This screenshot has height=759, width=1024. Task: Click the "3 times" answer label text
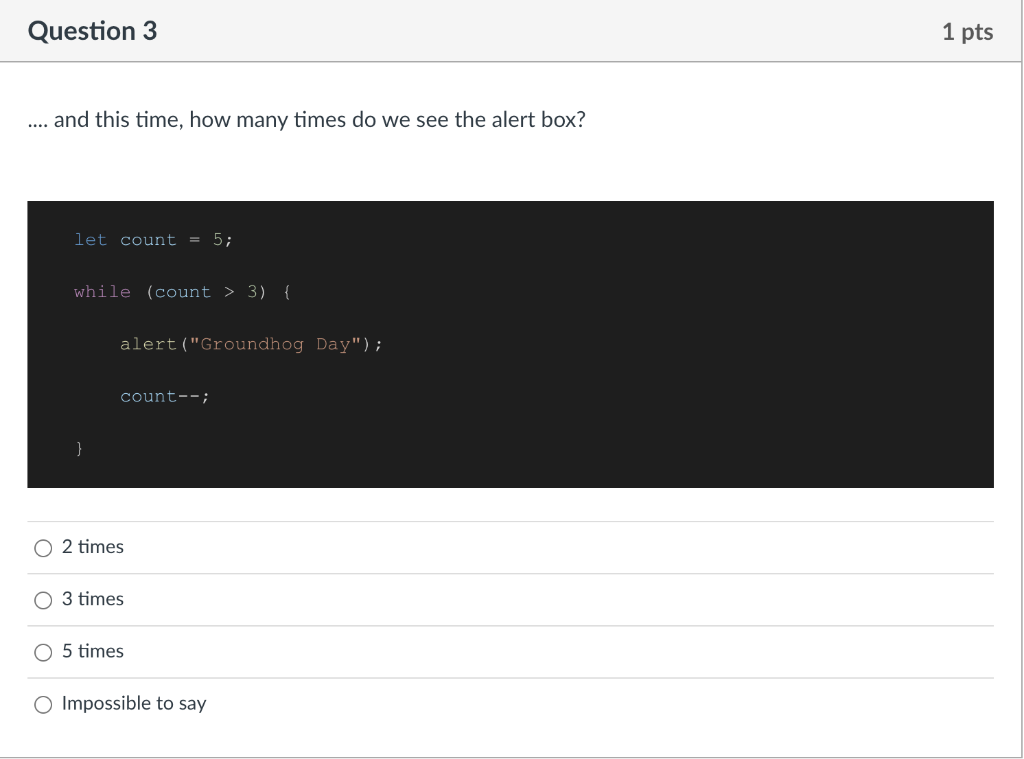point(93,599)
